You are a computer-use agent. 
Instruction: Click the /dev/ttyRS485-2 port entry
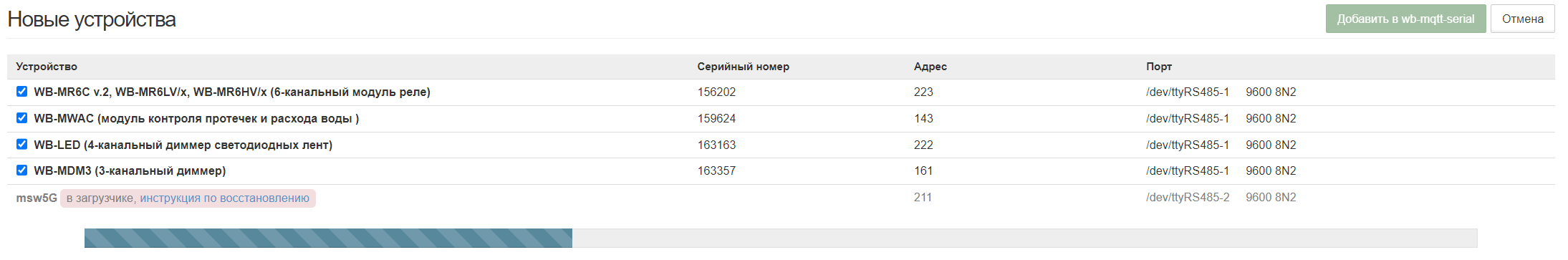click(1188, 197)
